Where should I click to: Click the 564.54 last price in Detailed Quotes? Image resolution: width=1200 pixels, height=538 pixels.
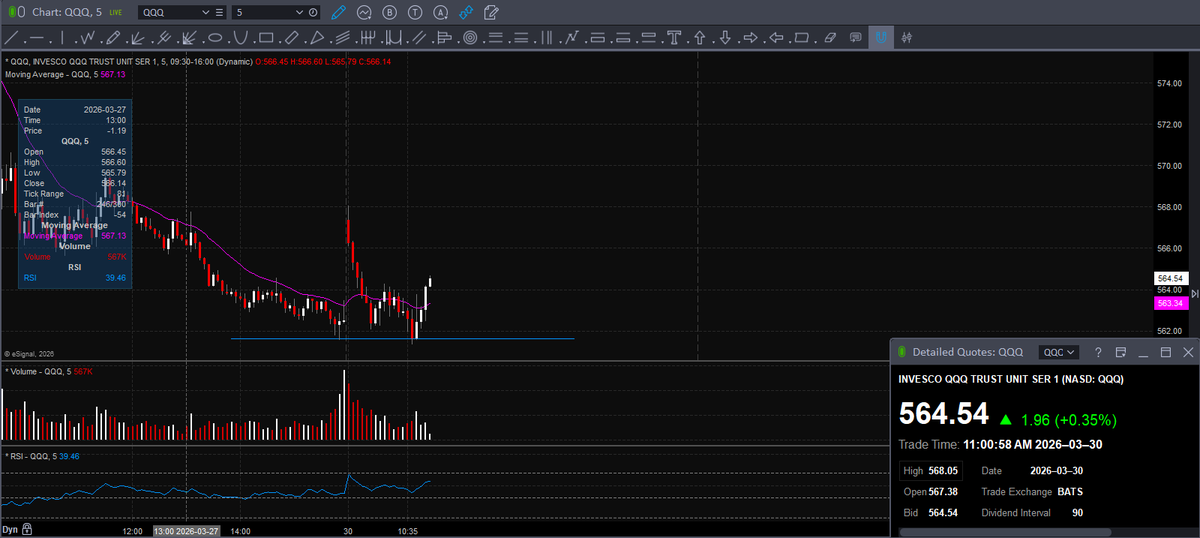[x=943, y=413]
